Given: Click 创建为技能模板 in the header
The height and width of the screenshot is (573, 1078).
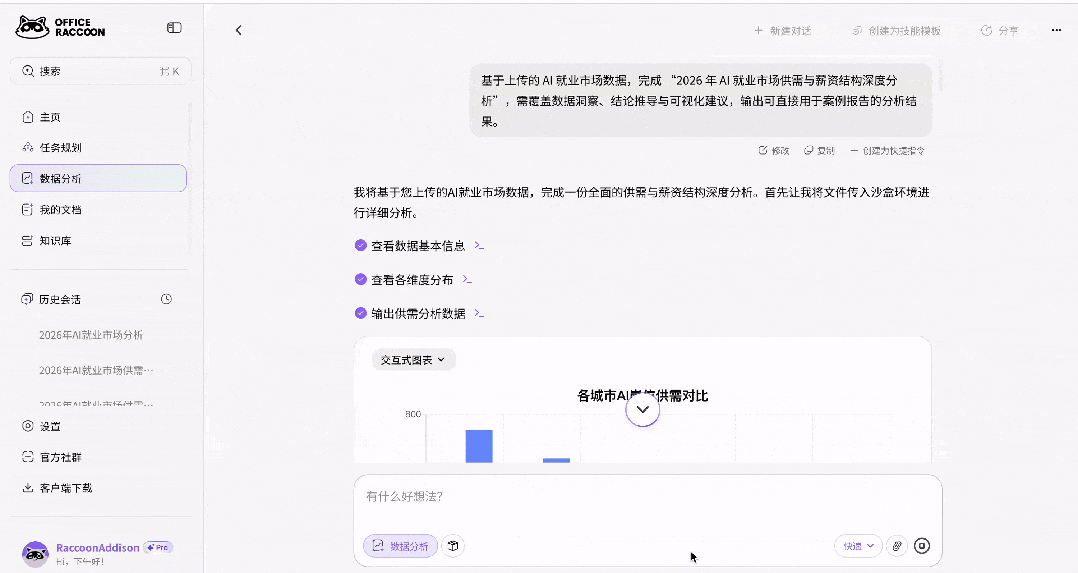Looking at the screenshot, I should click(896, 31).
